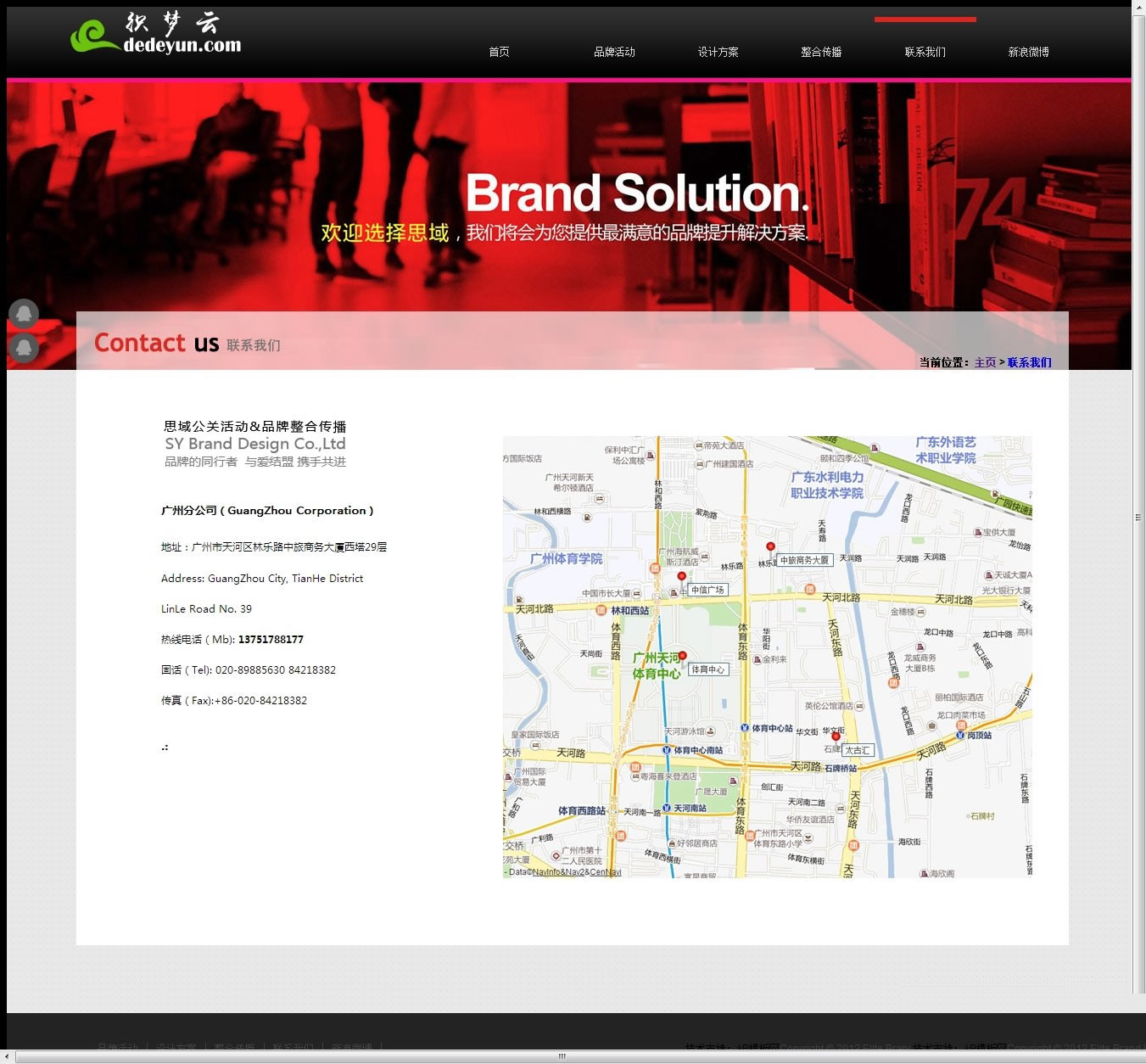Viewport: 1146px width, 1064px height.
Task: Select the red pin above 中旅商务大厦 label
Action: click(770, 547)
